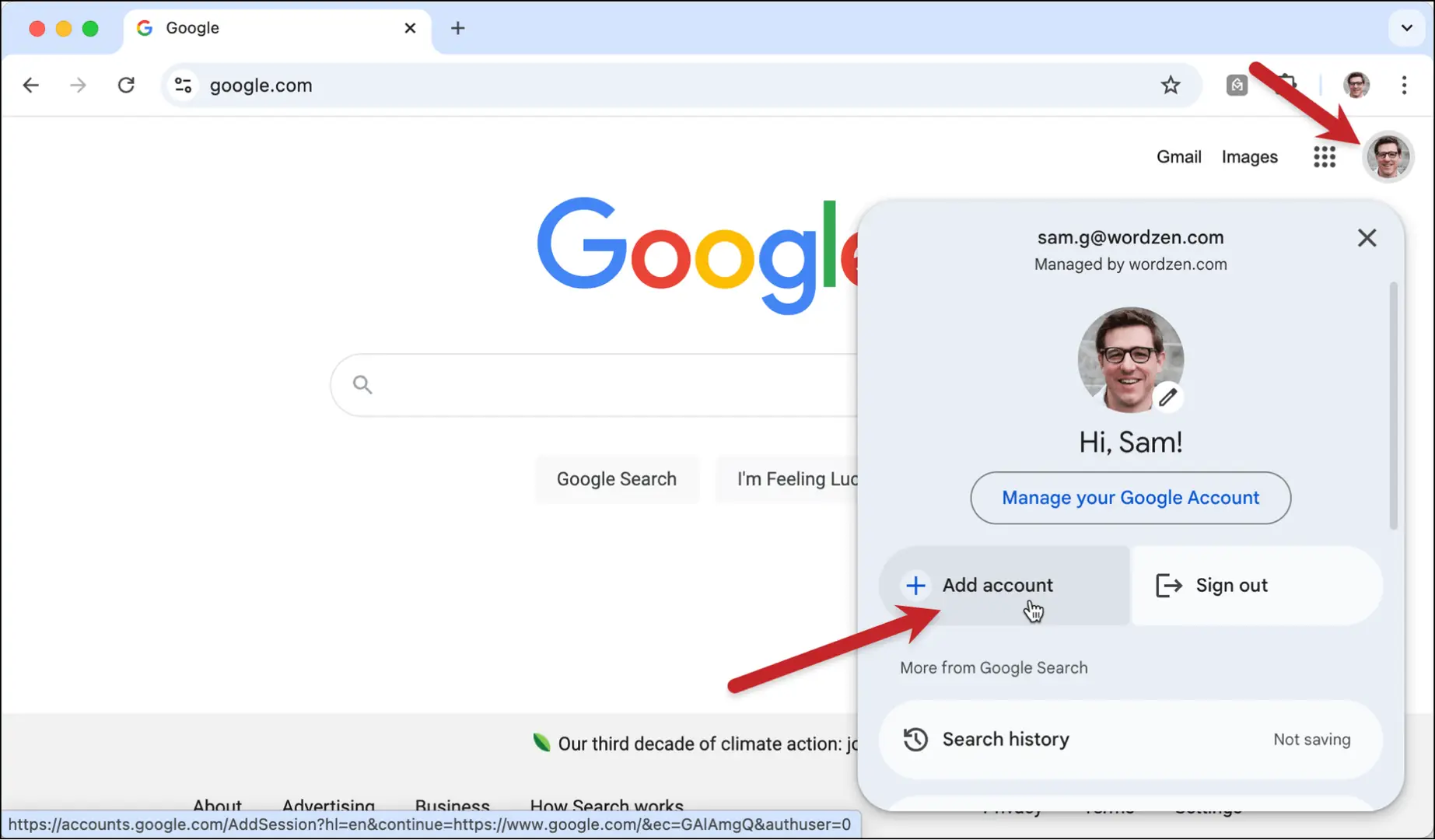Click the Google account avatar on page
Image resolution: width=1435 pixels, height=840 pixels.
pyautogui.click(x=1388, y=157)
